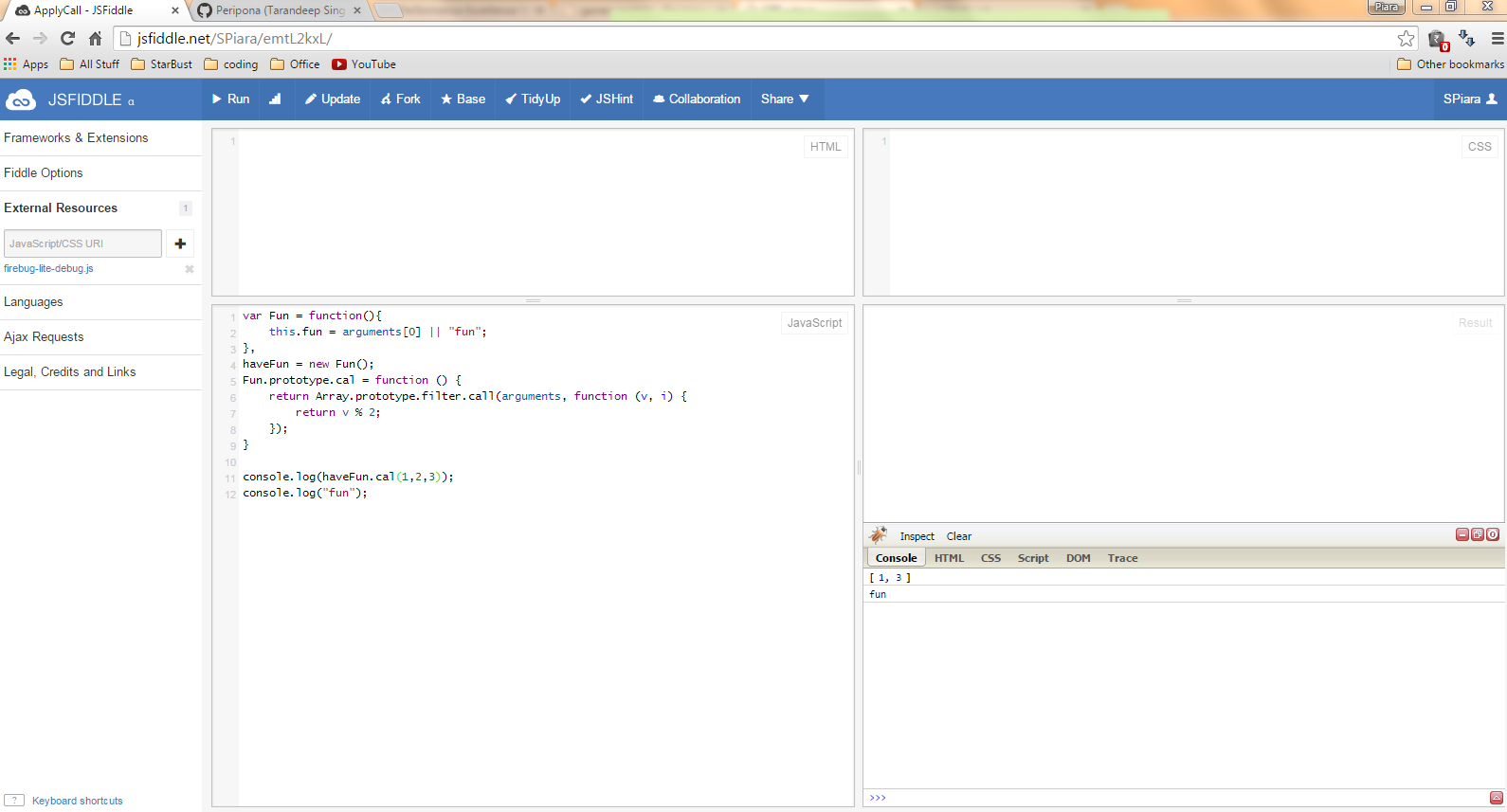Click Update to save the fiddle
1507x812 pixels.
click(x=333, y=99)
